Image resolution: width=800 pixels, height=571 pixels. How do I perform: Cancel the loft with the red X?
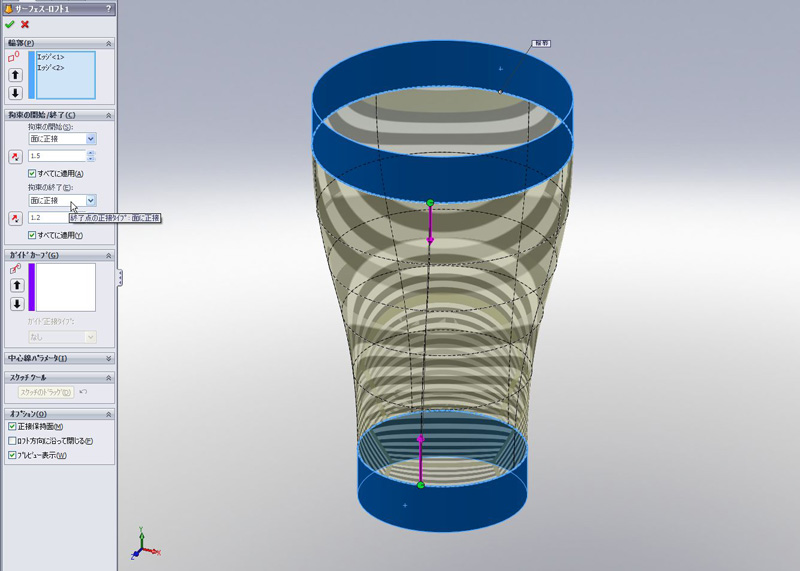click(25, 24)
